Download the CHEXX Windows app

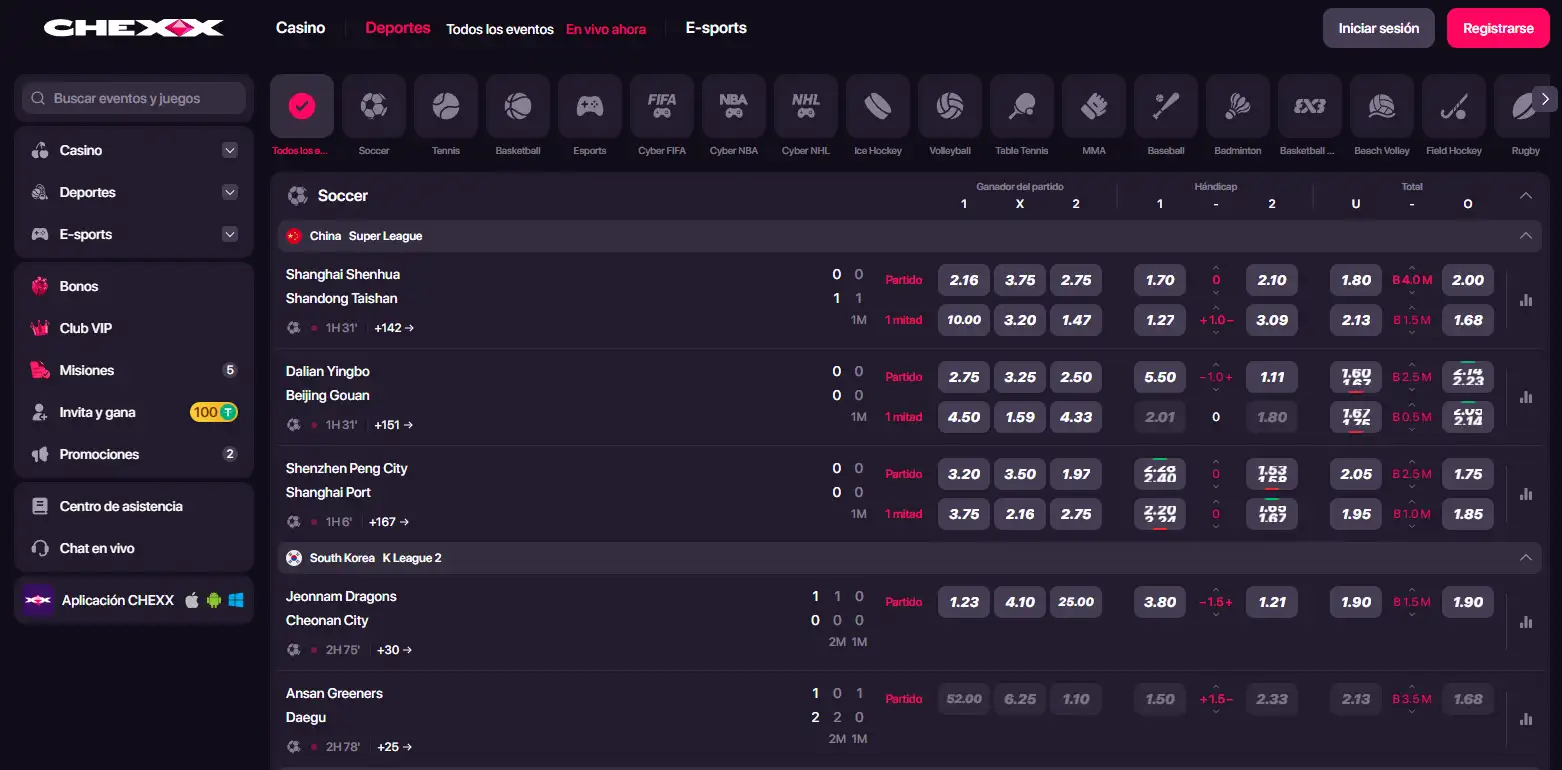(236, 600)
